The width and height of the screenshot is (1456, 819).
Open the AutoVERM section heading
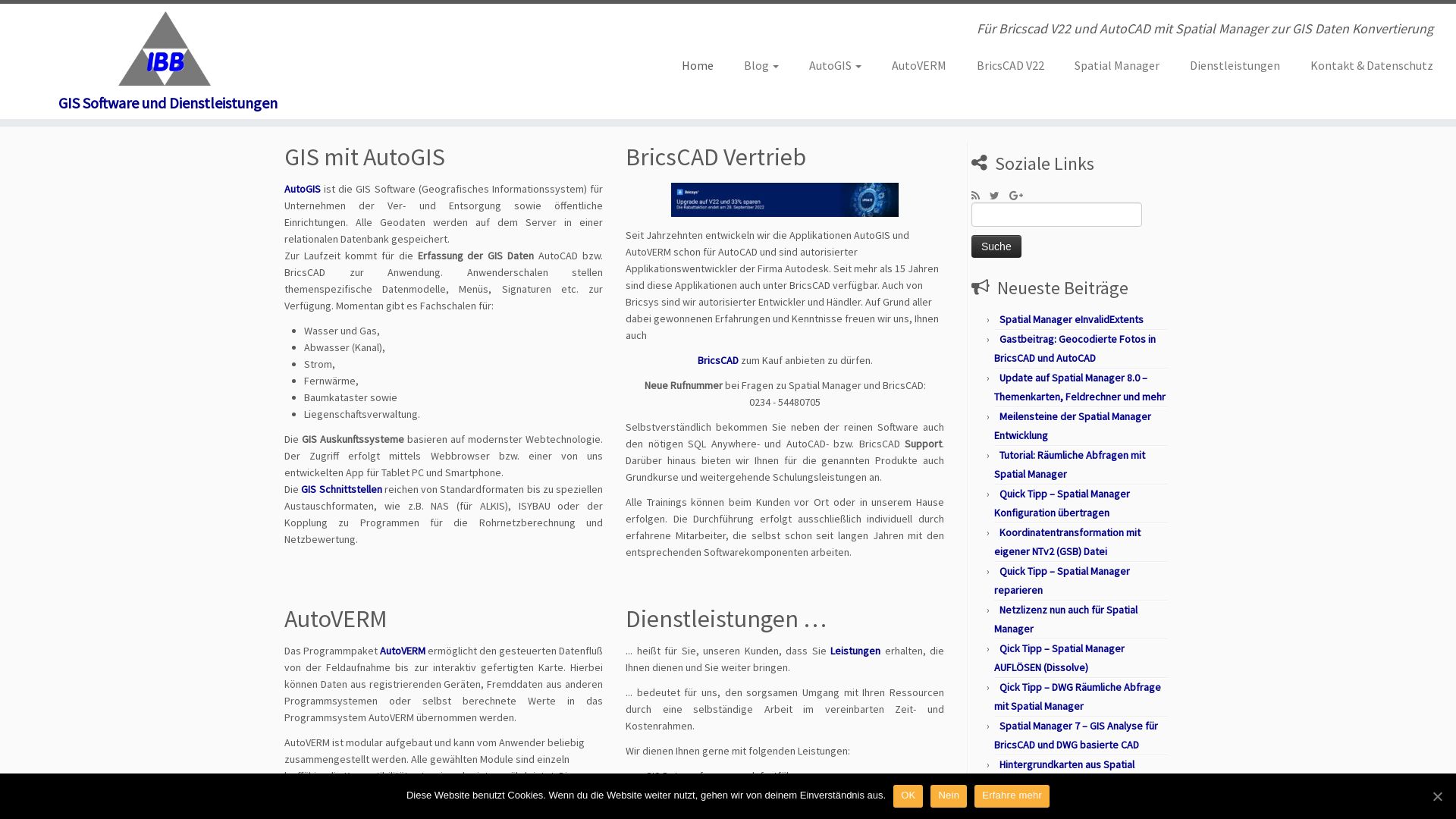click(x=335, y=619)
